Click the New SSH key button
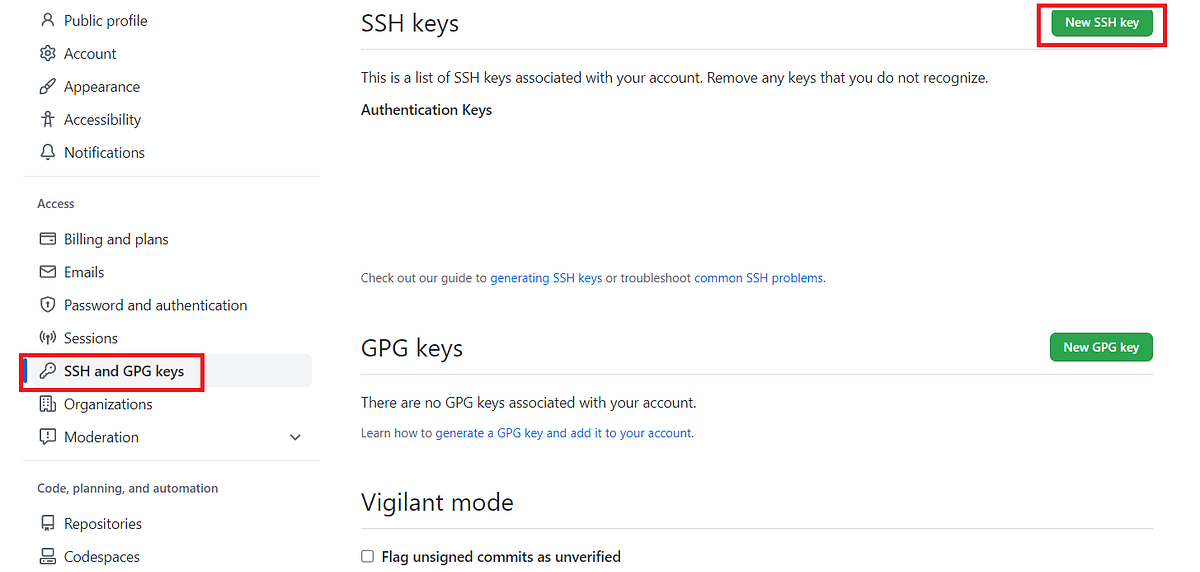 [1101, 22]
